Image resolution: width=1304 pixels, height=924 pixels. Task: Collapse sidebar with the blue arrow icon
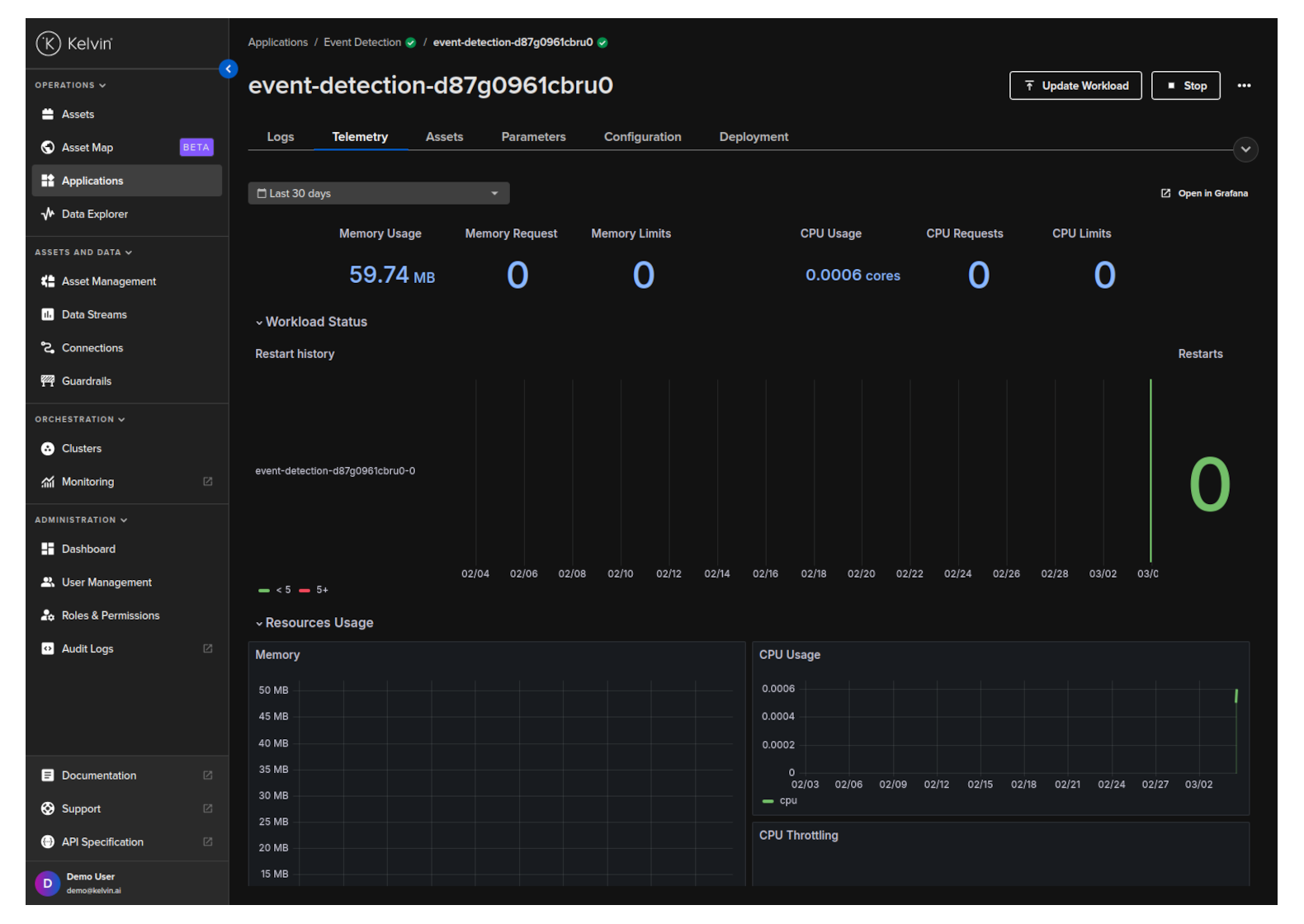[x=229, y=69]
